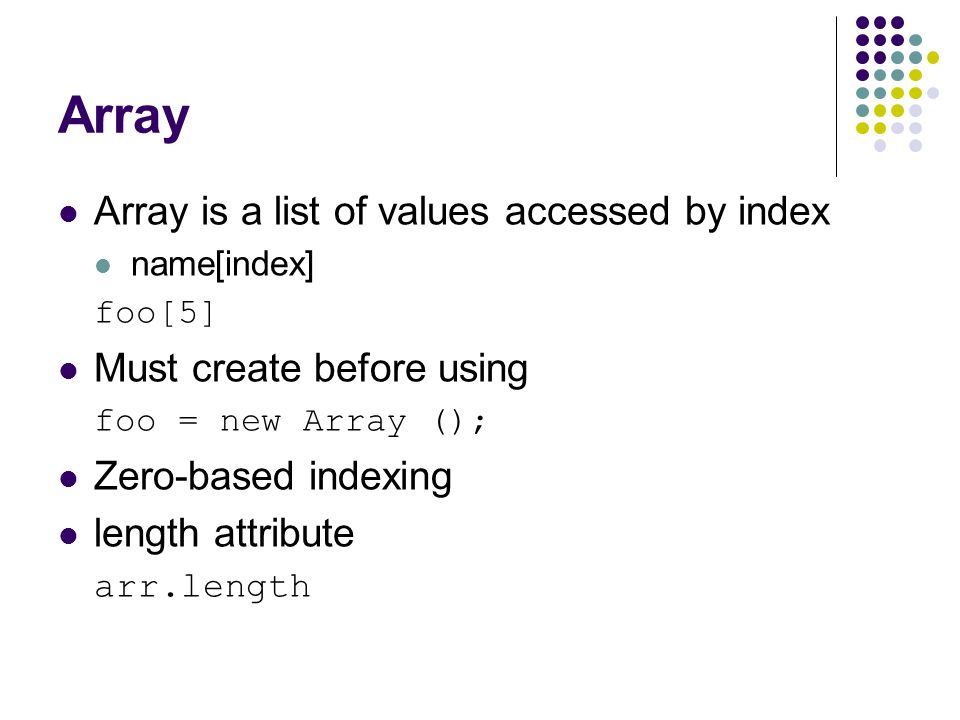Click the purple bullet before 'length attribute'
Image resolution: width=960 pixels, height=720 pixels.
pos(69,536)
